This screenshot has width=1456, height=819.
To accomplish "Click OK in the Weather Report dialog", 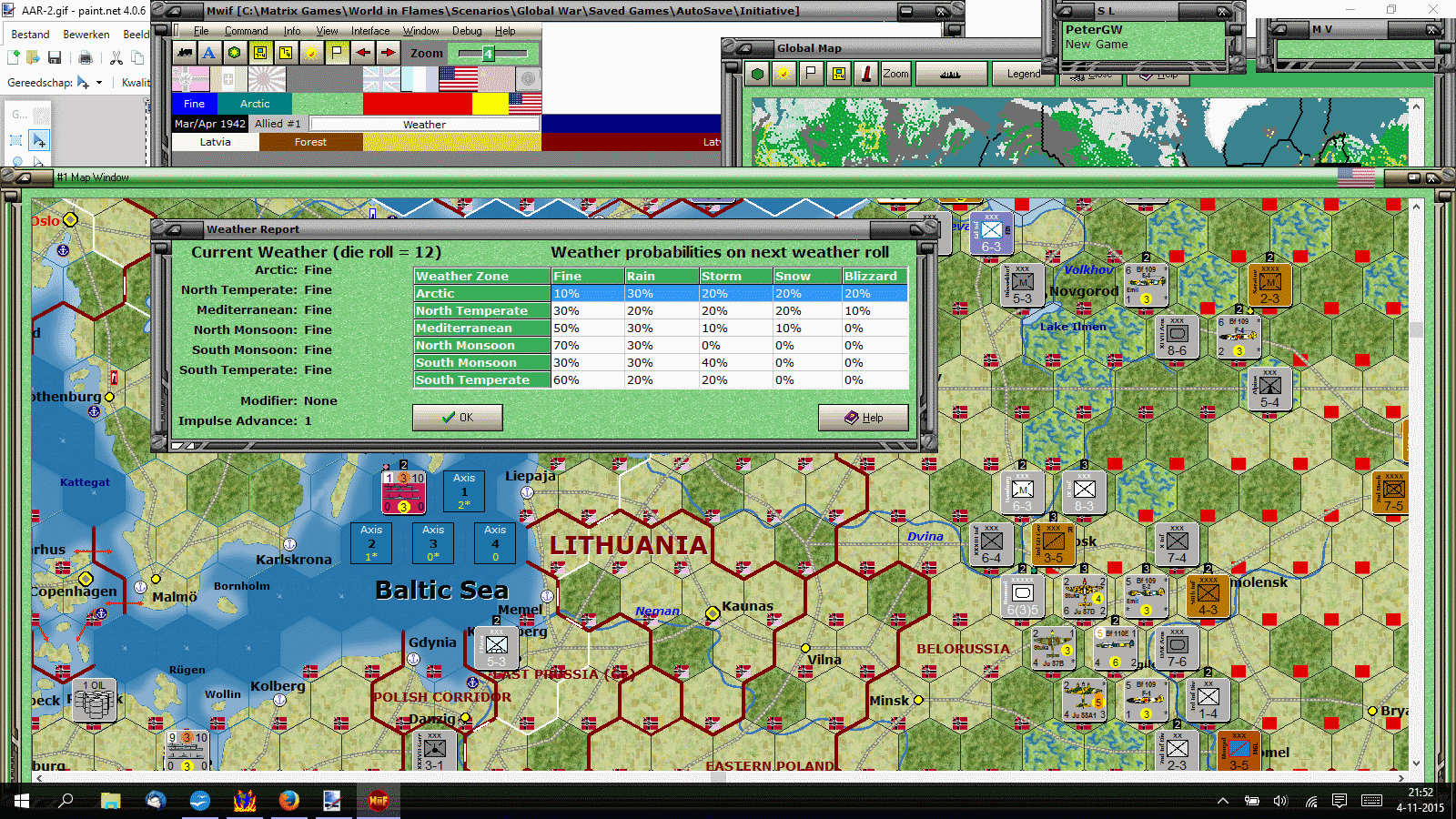I will pyautogui.click(x=457, y=418).
